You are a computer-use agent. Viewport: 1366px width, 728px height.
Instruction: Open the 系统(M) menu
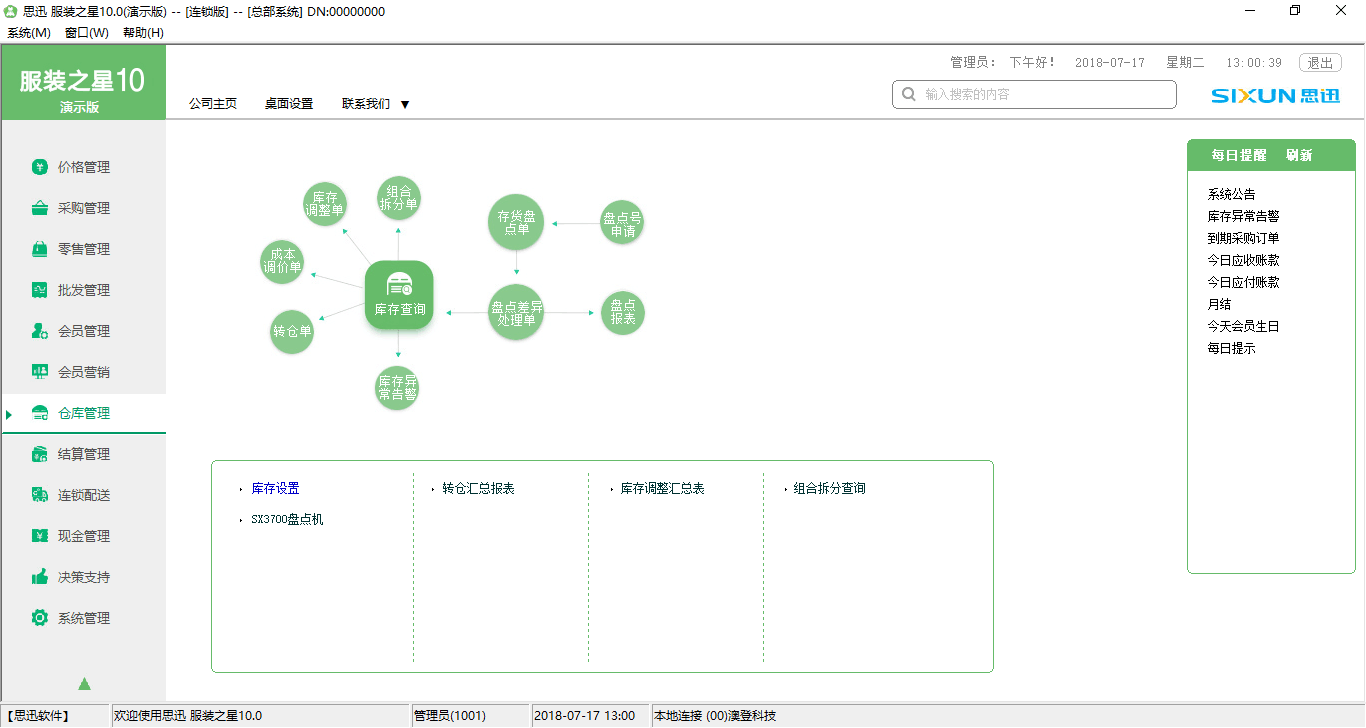28,32
